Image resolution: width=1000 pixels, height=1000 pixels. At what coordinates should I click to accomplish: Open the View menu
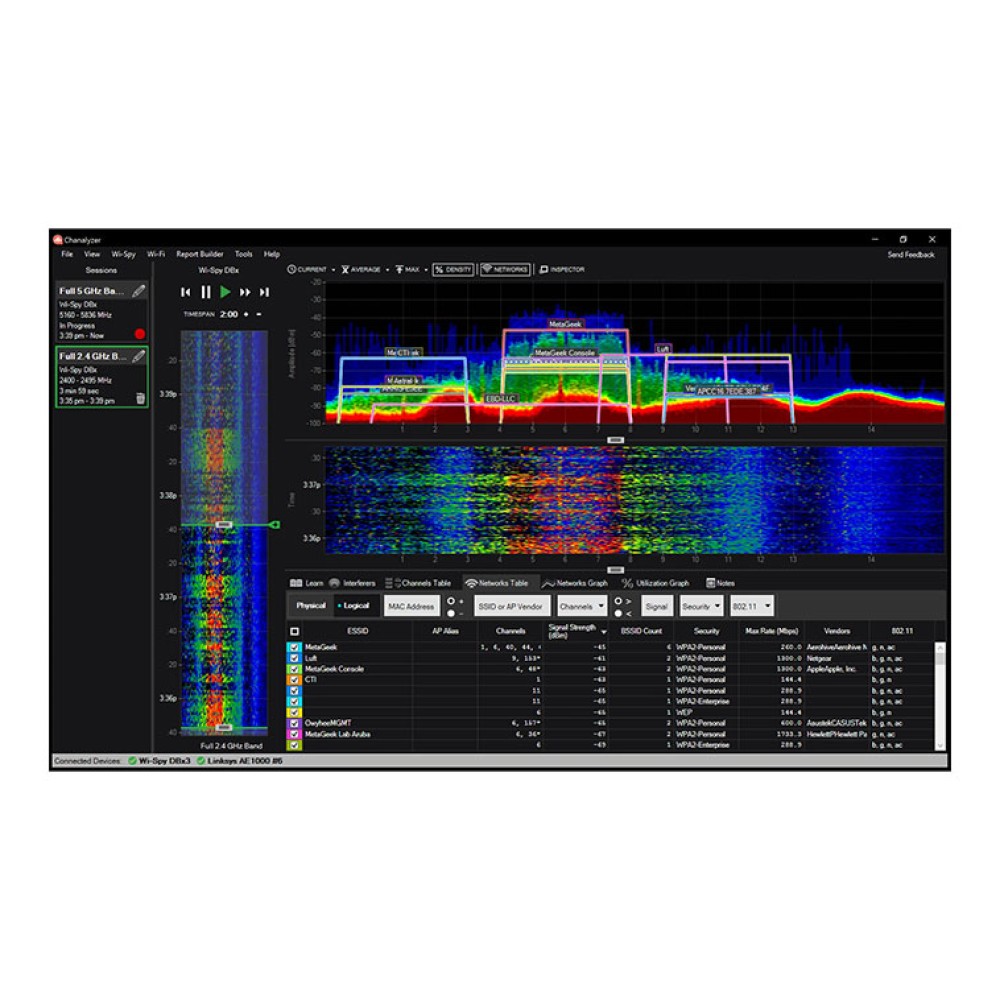tap(92, 254)
